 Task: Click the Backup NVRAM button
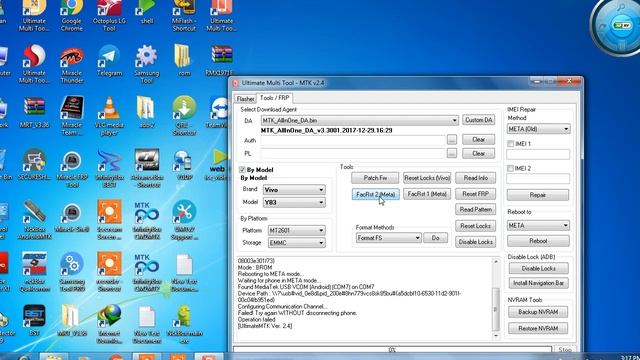pyautogui.click(x=538, y=312)
